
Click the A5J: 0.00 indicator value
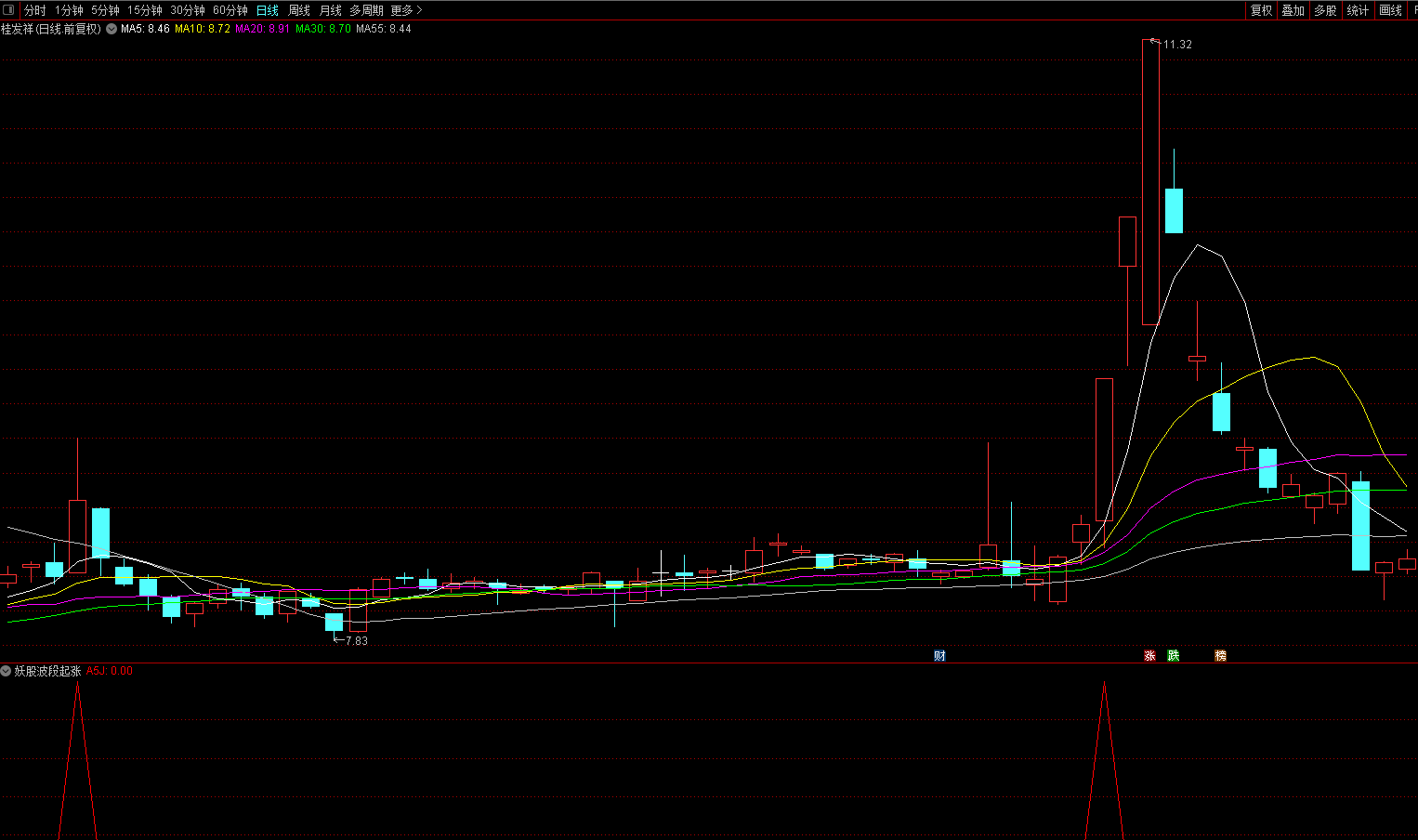click(110, 671)
